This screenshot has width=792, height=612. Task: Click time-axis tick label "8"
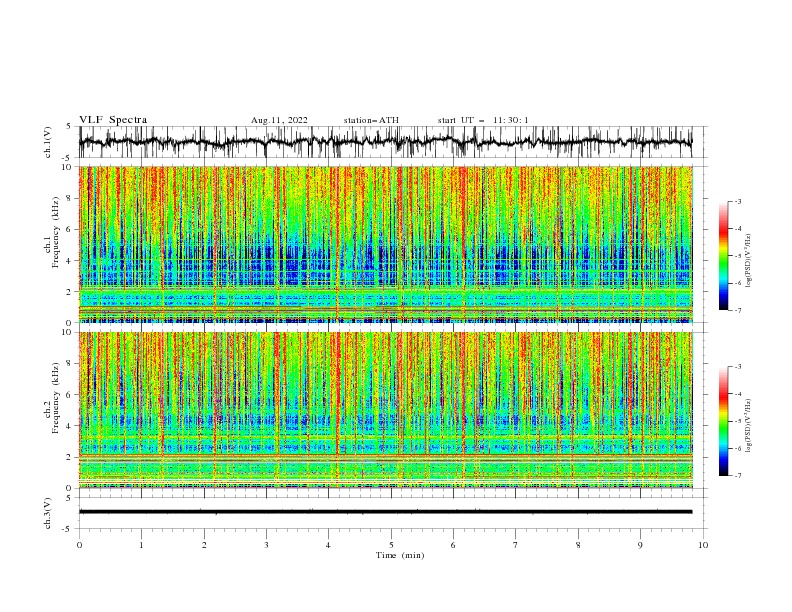(x=578, y=545)
